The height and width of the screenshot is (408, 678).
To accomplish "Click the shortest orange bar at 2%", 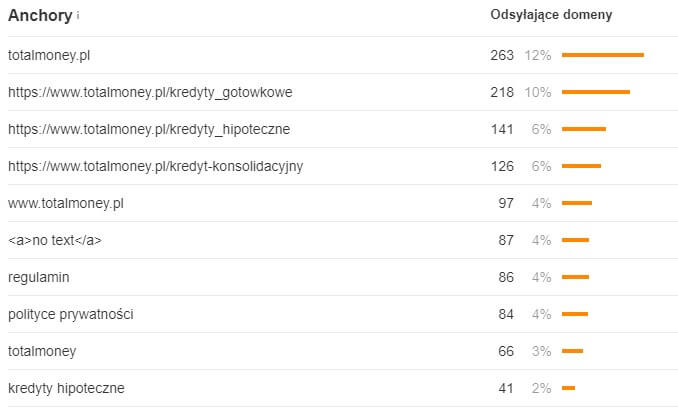I will (568, 388).
